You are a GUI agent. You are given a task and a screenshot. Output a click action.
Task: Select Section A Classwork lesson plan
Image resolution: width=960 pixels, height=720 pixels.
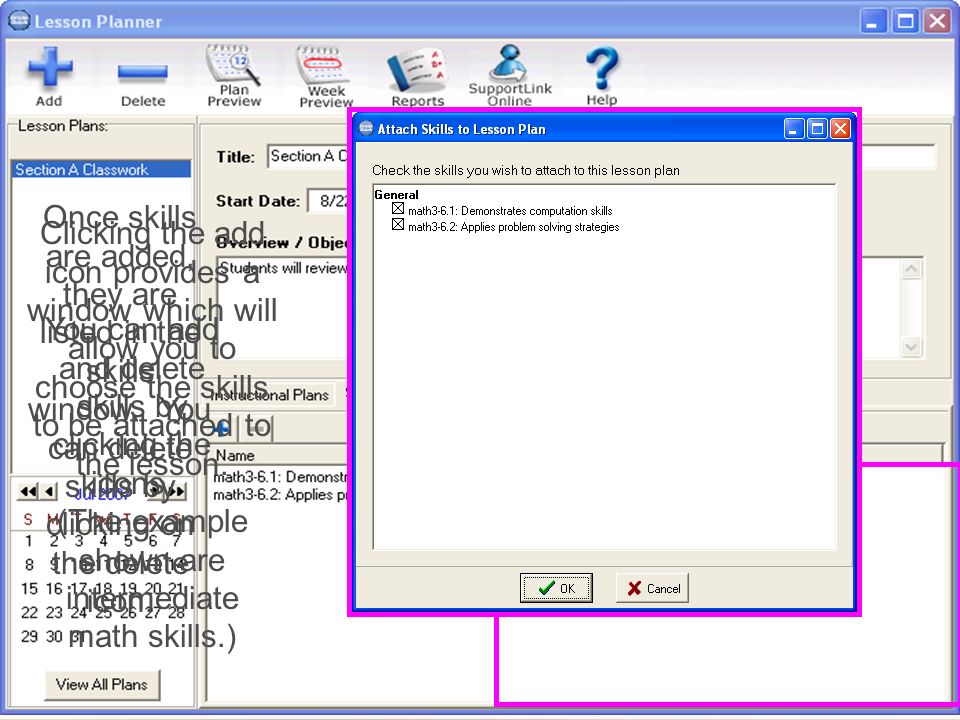[101, 170]
